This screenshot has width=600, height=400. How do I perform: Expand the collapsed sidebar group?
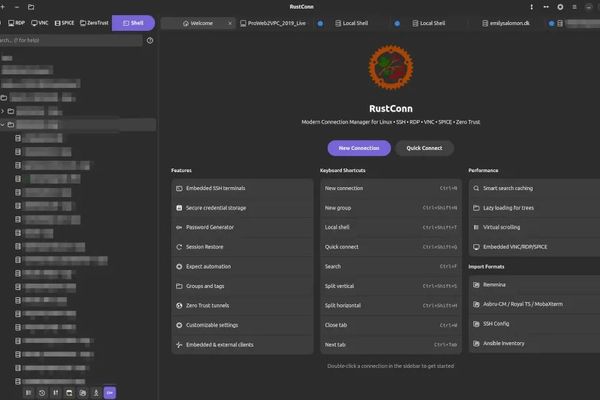click(3, 111)
